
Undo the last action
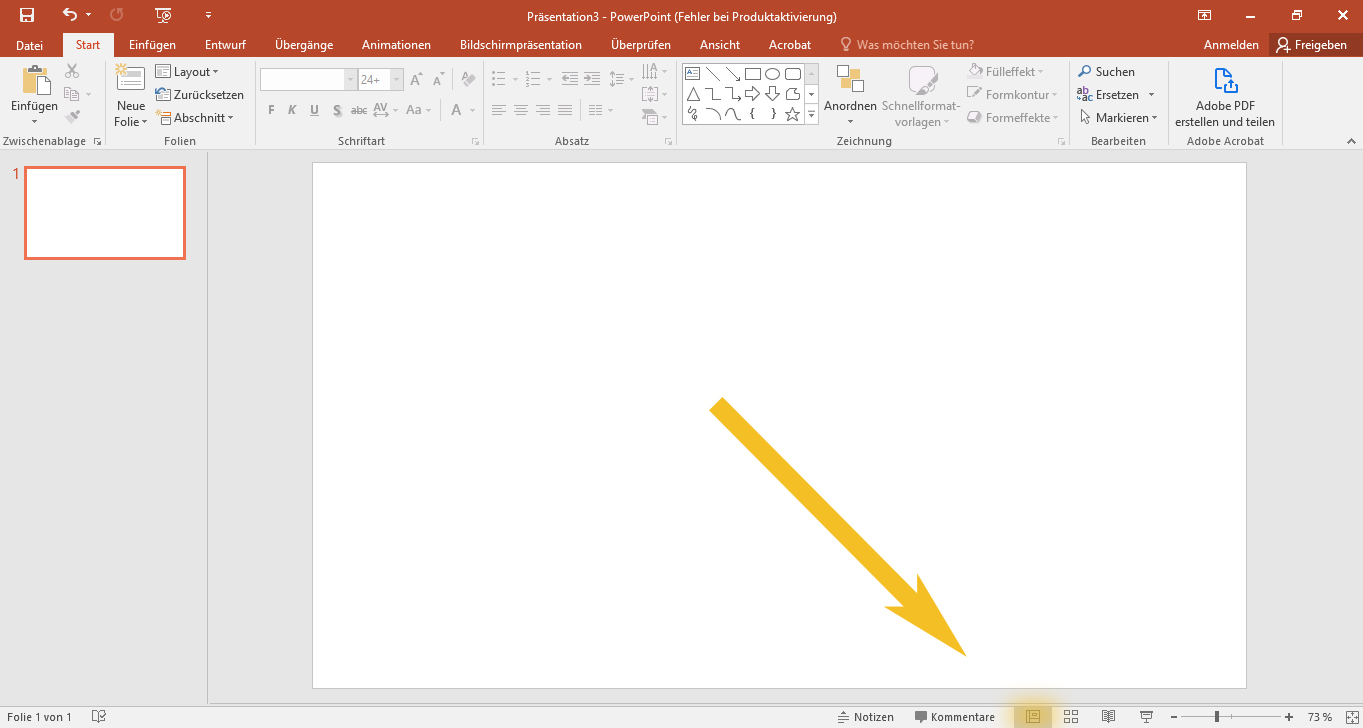(69, 15)
